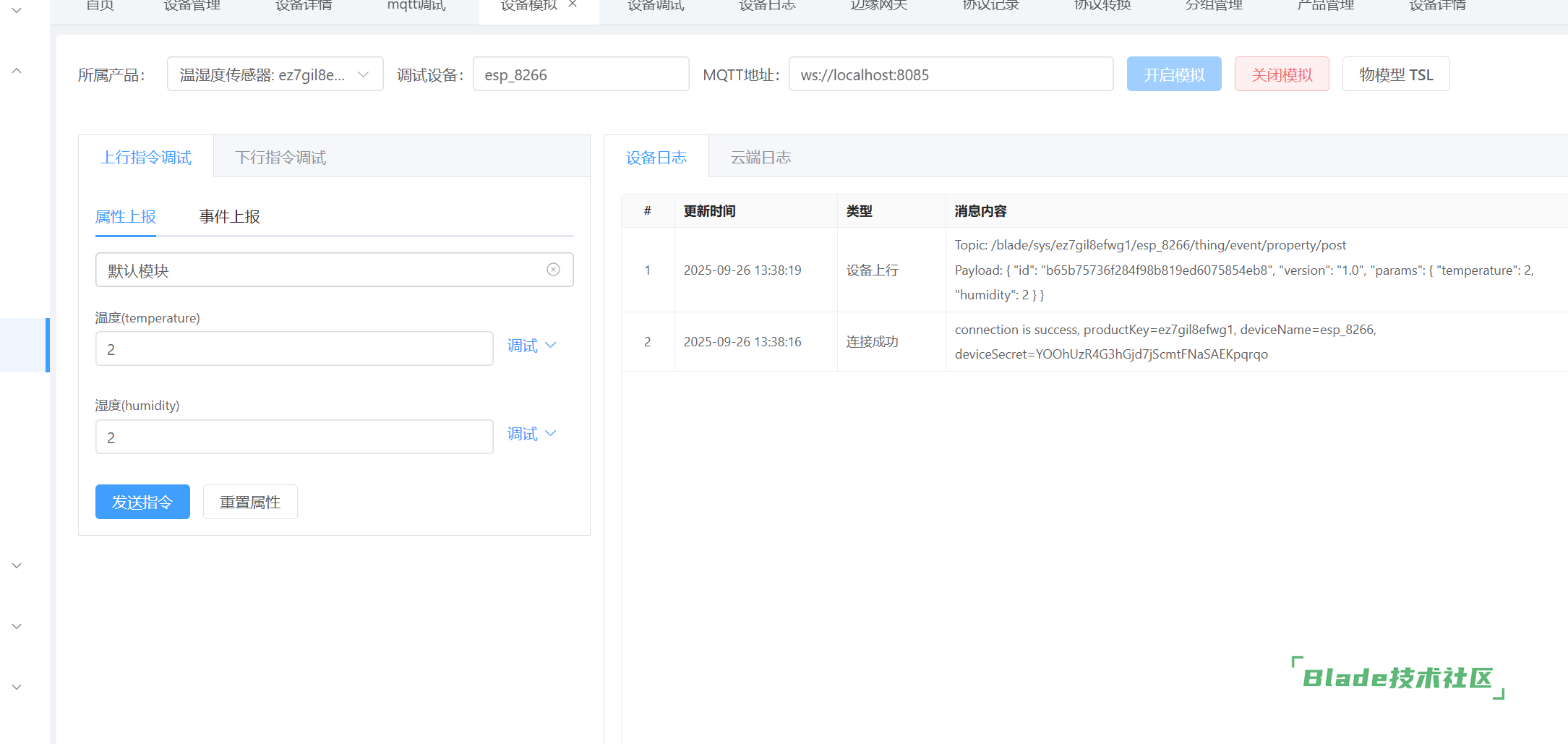Open the 所属产品 product dropdown
The height and width of the screenshot is (744, 1568).
(x=275, y=74)
